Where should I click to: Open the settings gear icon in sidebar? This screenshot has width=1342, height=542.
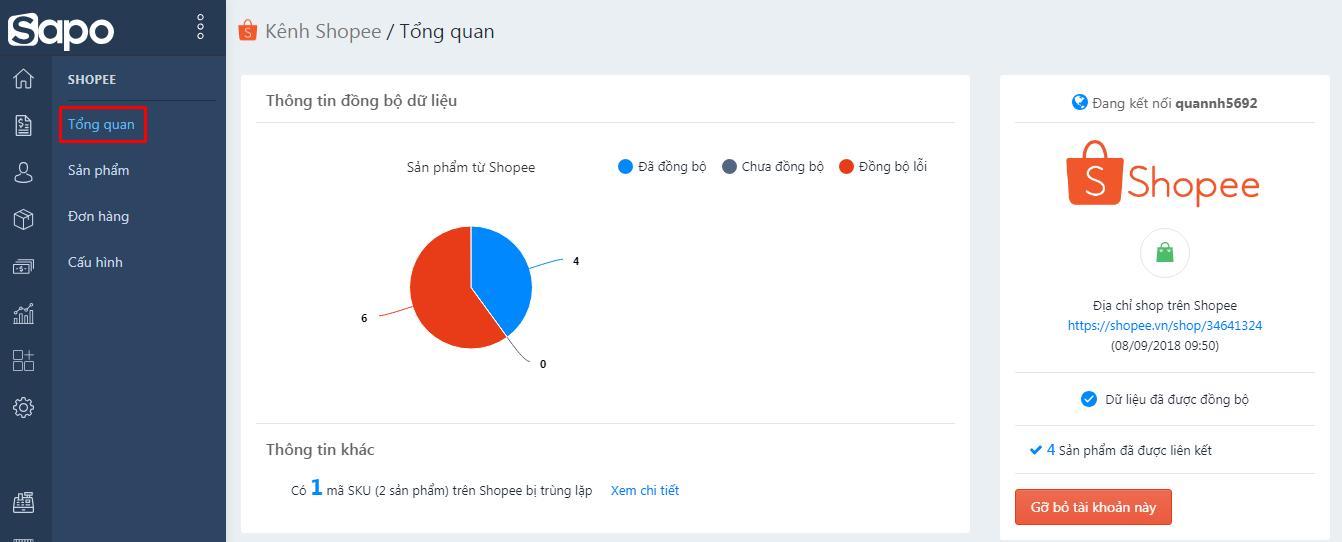pyautogui.click(x=23, y=407)
